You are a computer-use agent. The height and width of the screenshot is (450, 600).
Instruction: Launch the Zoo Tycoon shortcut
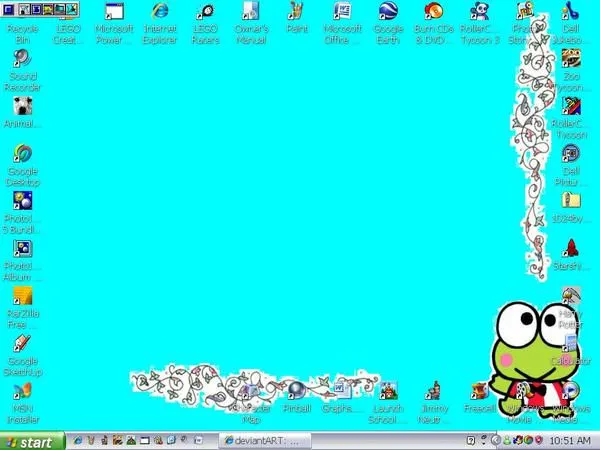(571, 59)
